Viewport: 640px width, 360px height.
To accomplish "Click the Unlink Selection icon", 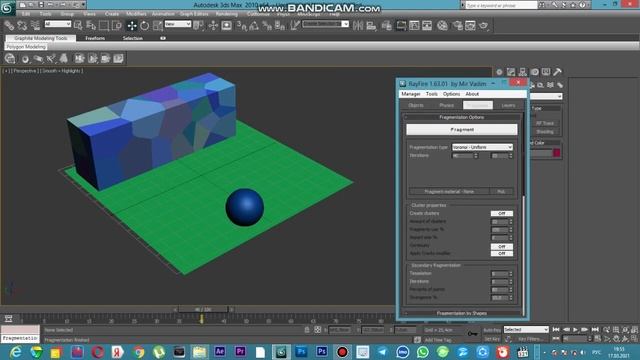I will click(x=22, y=26).
